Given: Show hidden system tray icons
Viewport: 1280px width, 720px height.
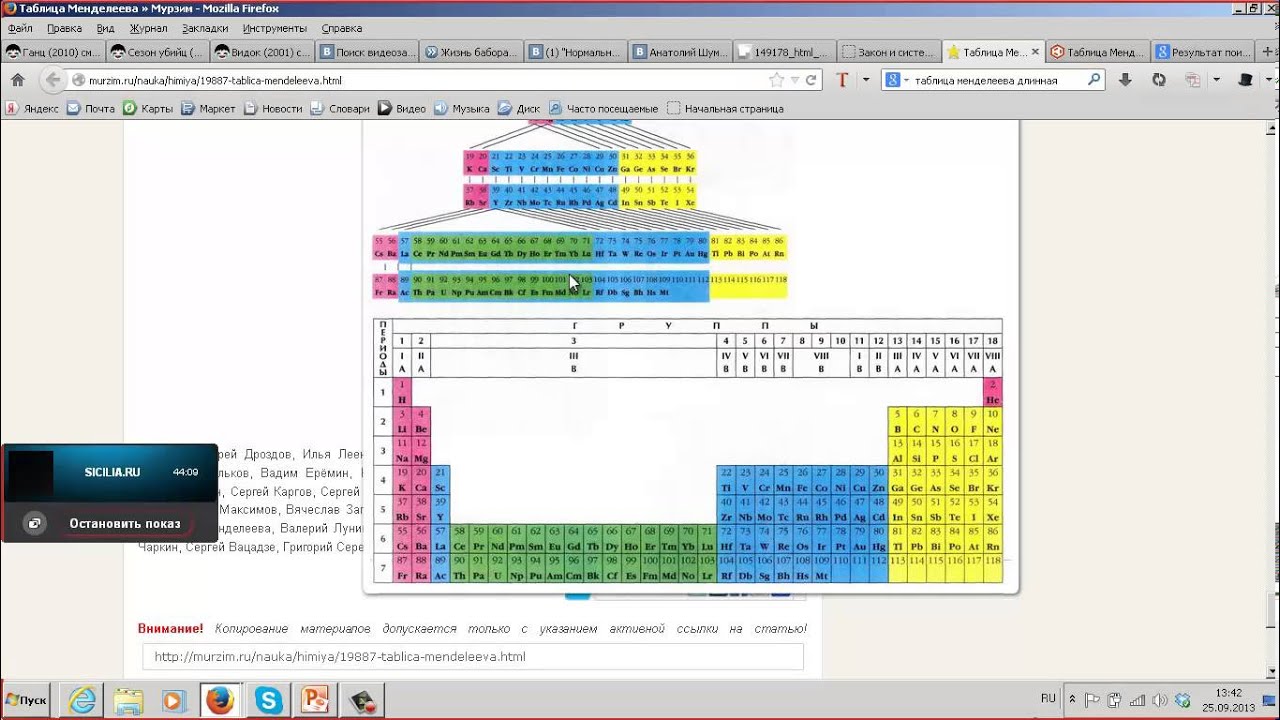Looking at the screenshot, I should point(1072,699).
